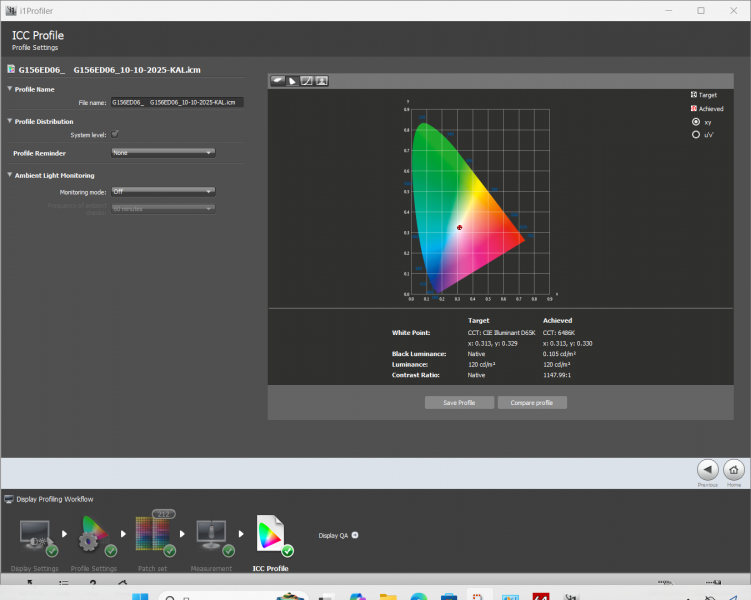Click the File name input field
The image size is (751, 600).
click(176, 102)
